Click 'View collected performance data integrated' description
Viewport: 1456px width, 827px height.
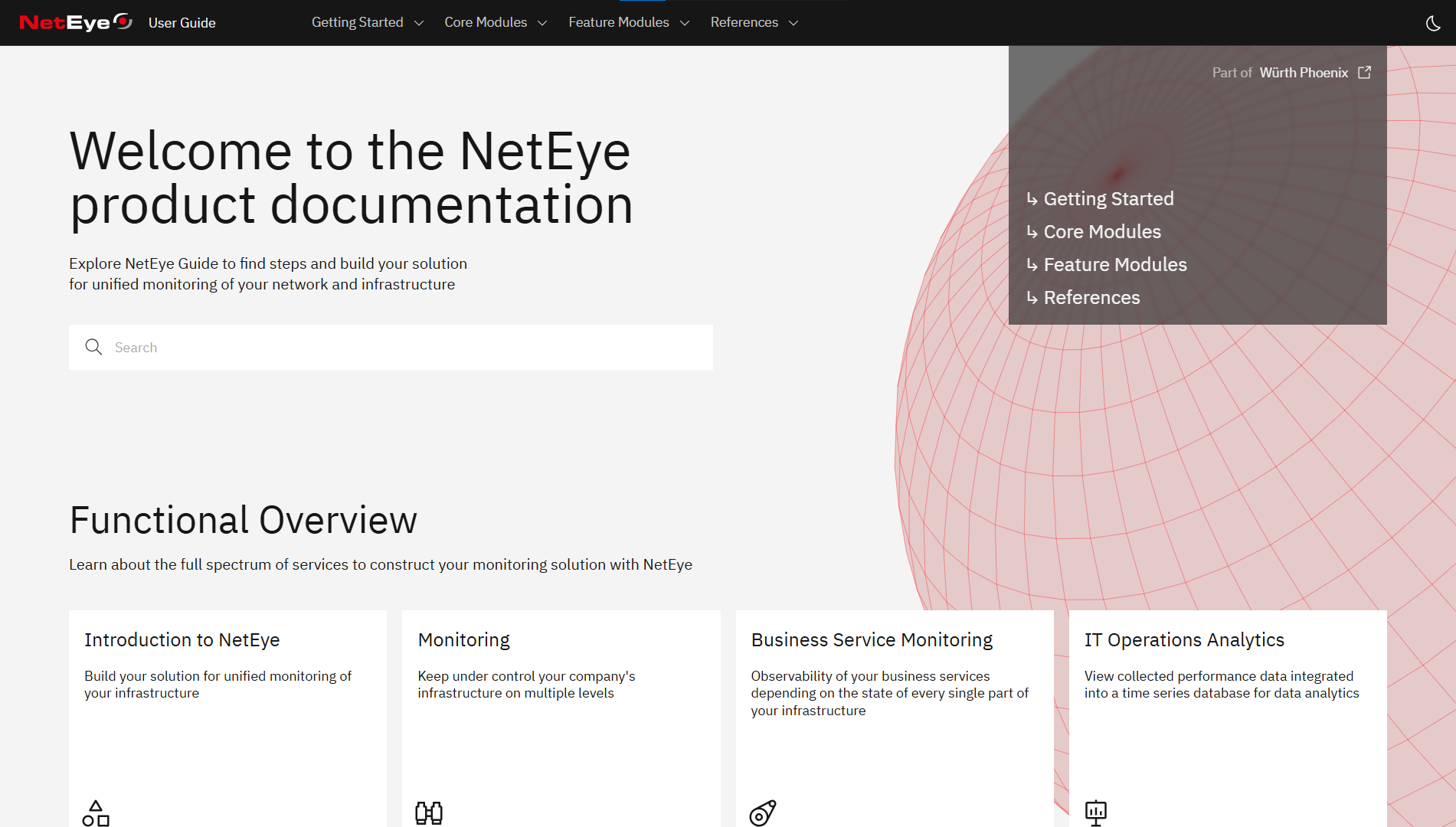coord(1222,685)
